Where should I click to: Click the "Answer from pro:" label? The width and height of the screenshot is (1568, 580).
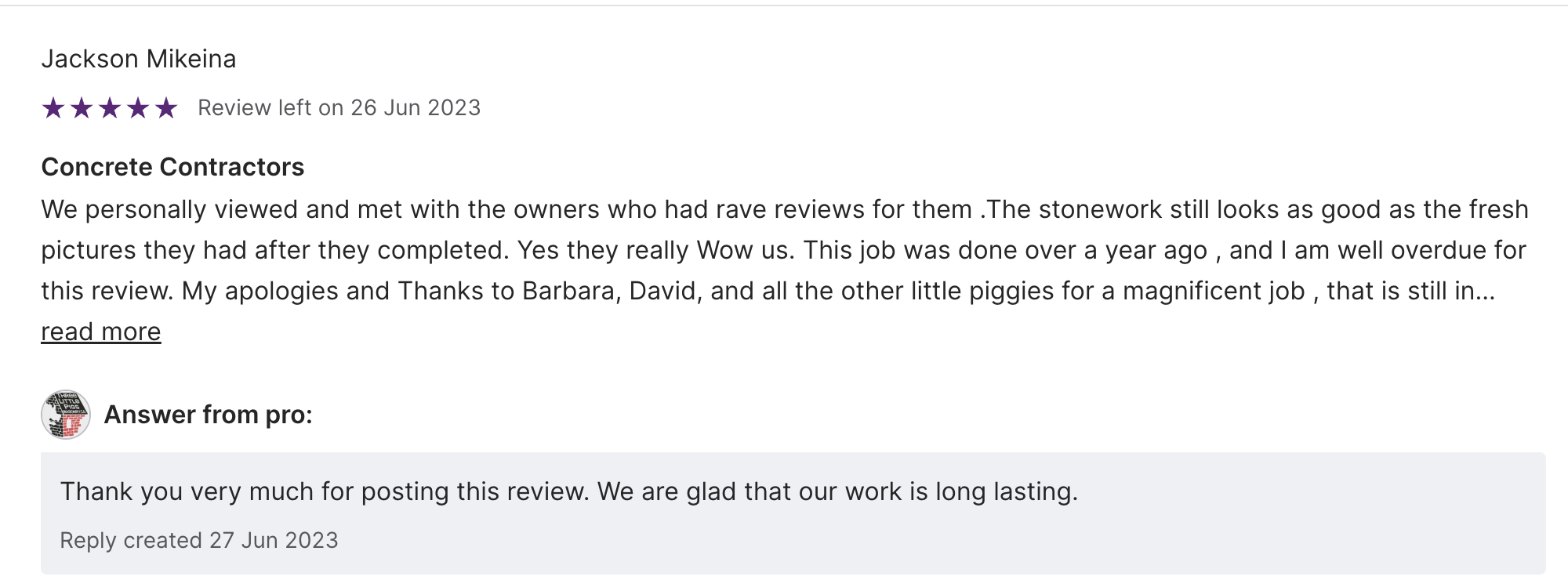tap(208, 415)
